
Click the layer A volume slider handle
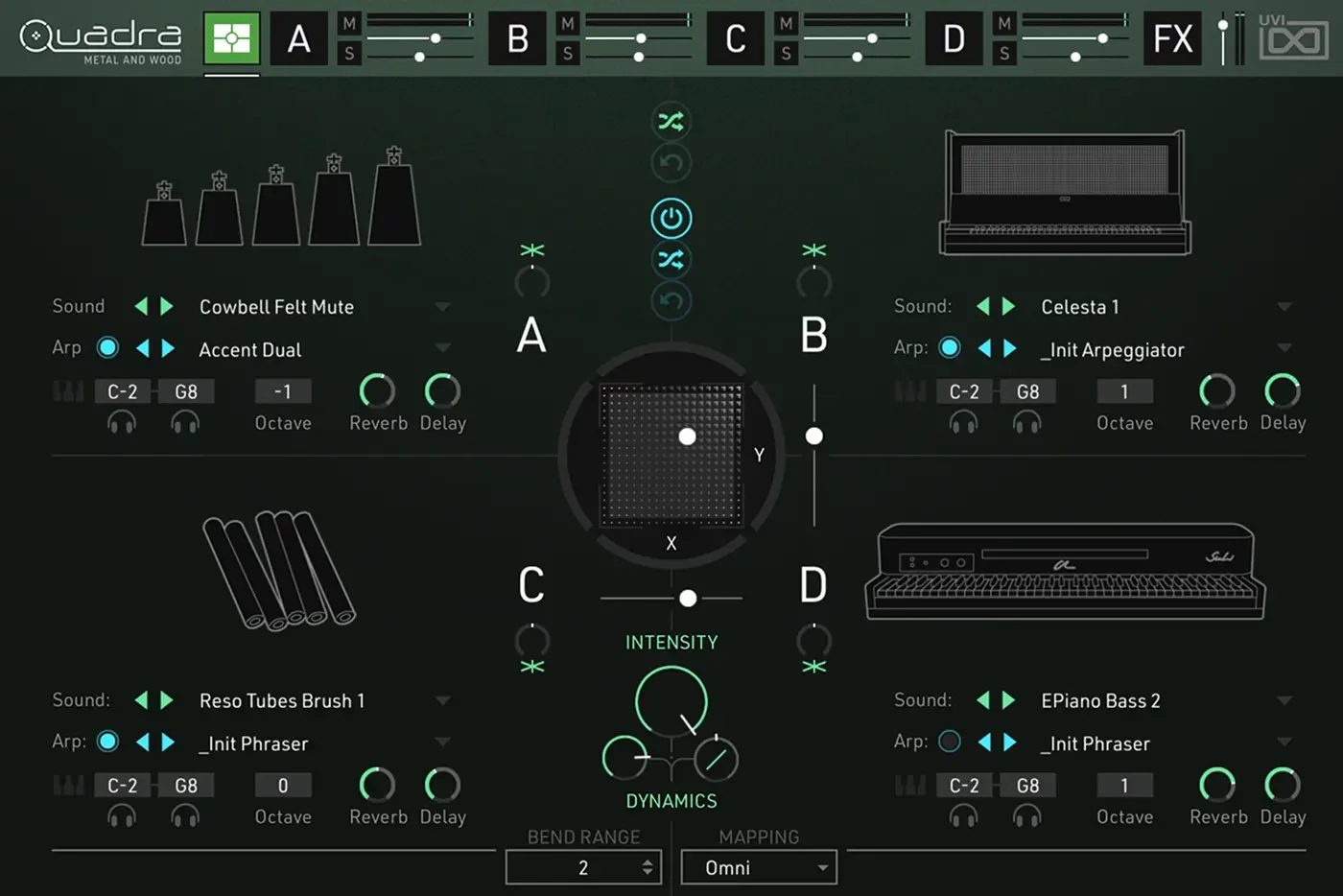pos(436,38)
